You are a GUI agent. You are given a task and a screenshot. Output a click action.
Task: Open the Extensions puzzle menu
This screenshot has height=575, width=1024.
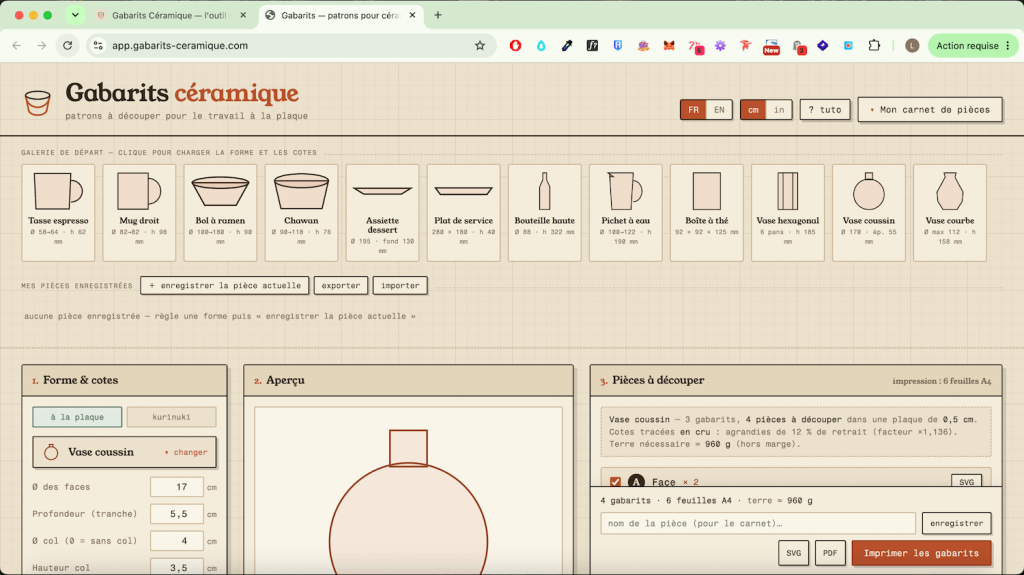874,46
